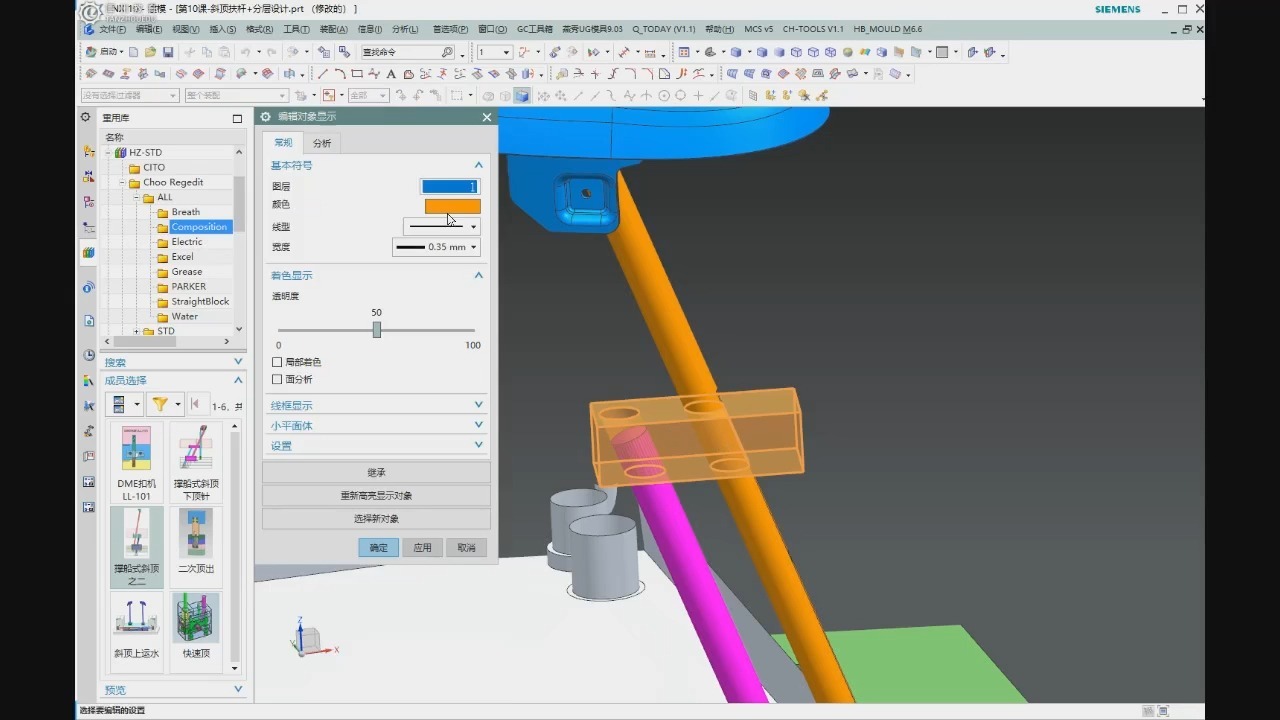Click the 确定 button
This screenshot has height=720, width=1280.
[379, 548]
